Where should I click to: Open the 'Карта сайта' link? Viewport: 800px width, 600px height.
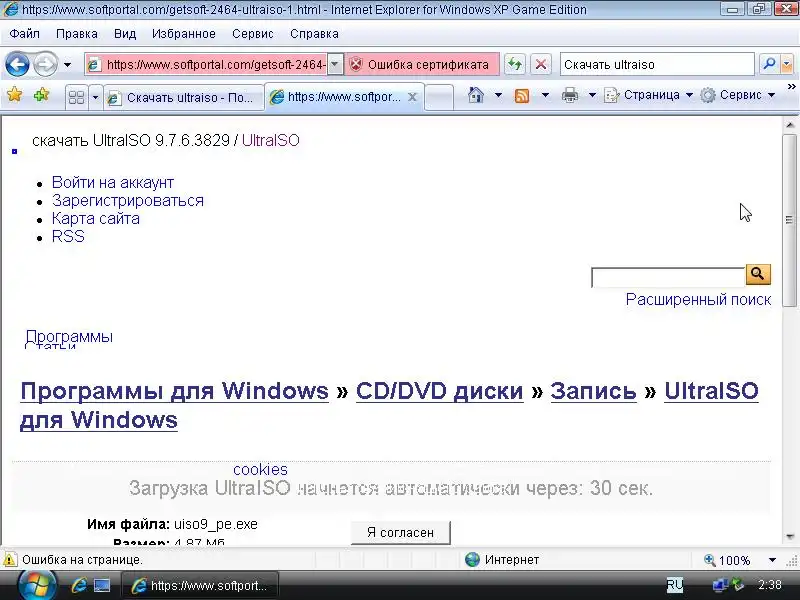coord(95,218)
